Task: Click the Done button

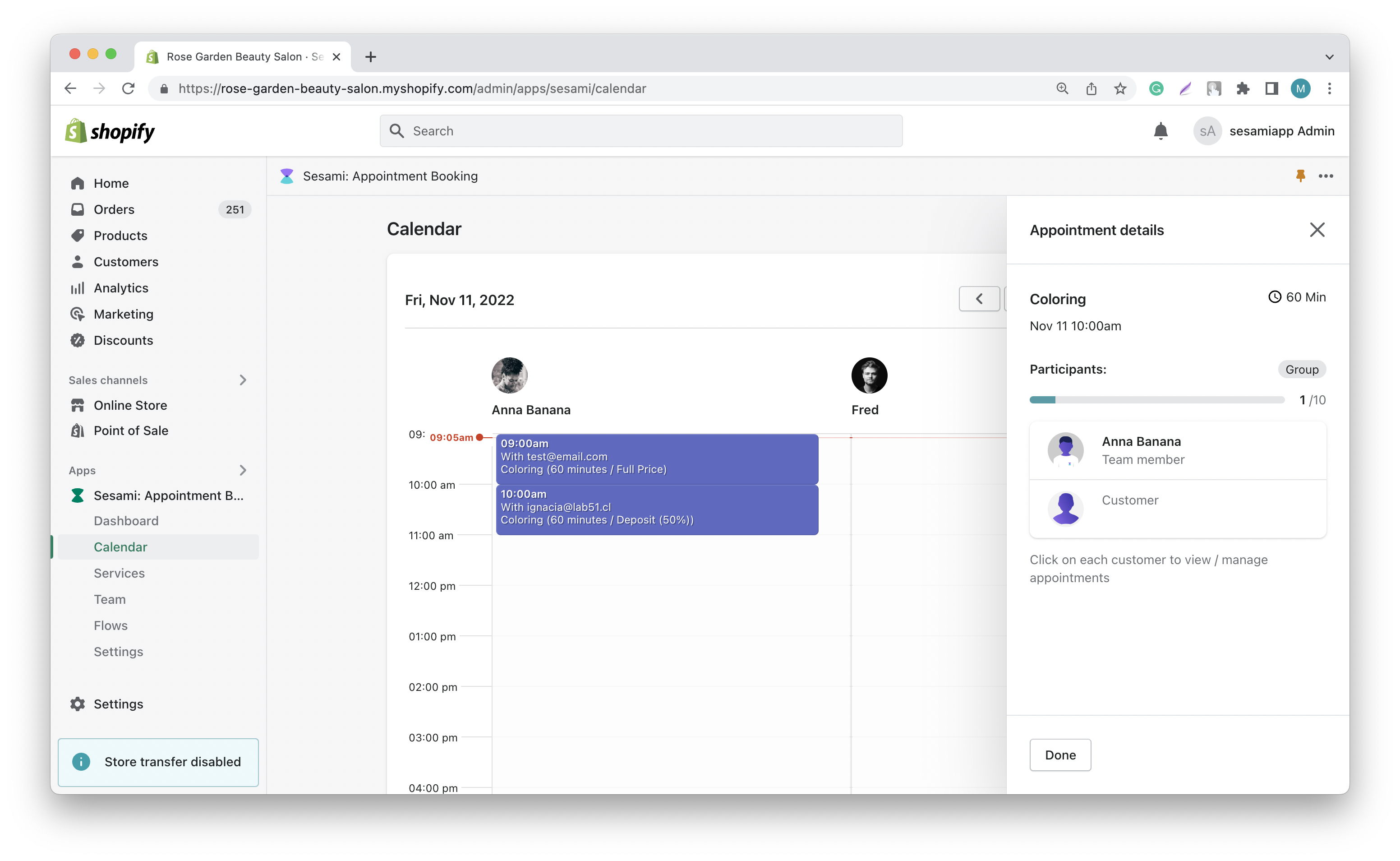Action: [x=1060, y=755]
